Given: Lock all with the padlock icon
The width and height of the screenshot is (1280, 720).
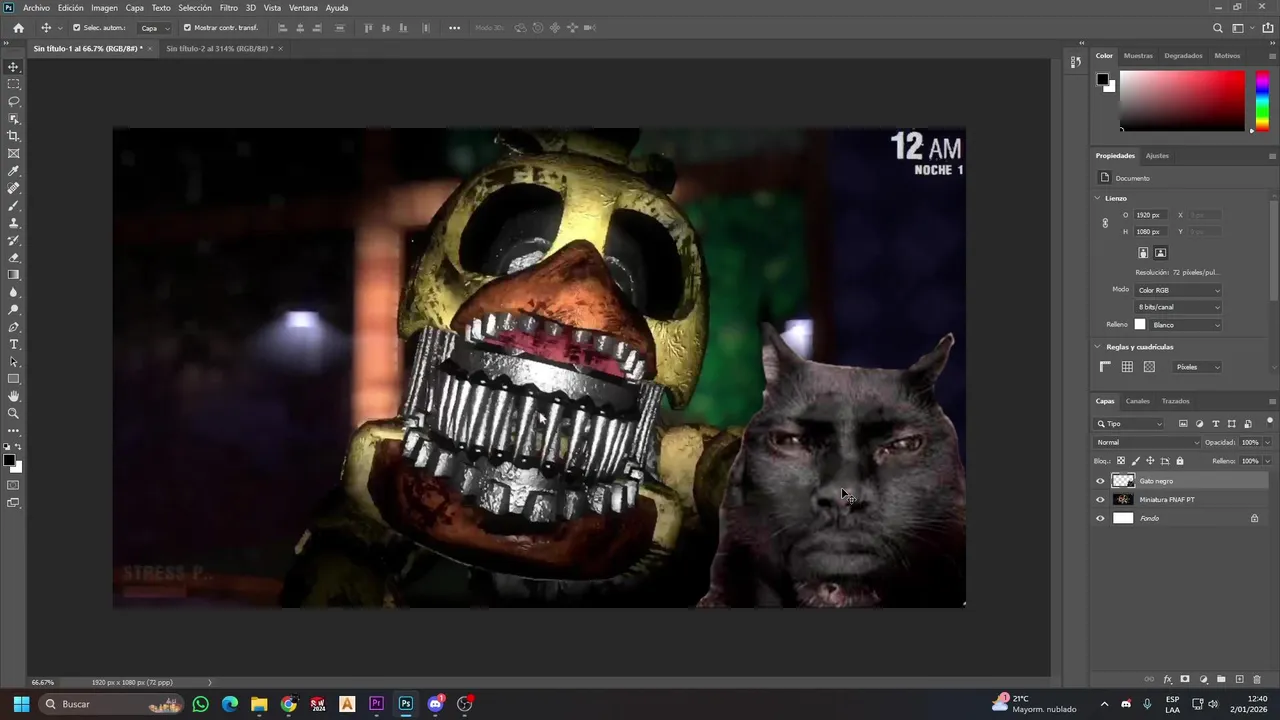Looking at the screenshot, I should point(1180,461).
